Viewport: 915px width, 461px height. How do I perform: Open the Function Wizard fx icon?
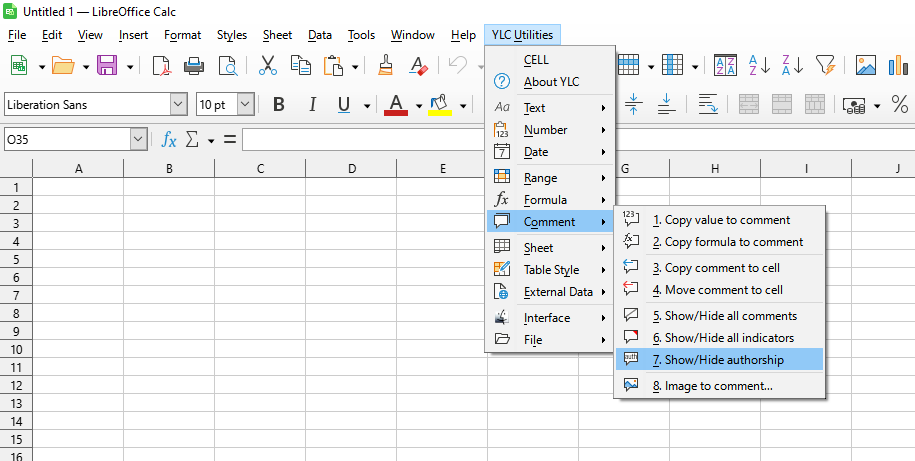pos(169,139)
